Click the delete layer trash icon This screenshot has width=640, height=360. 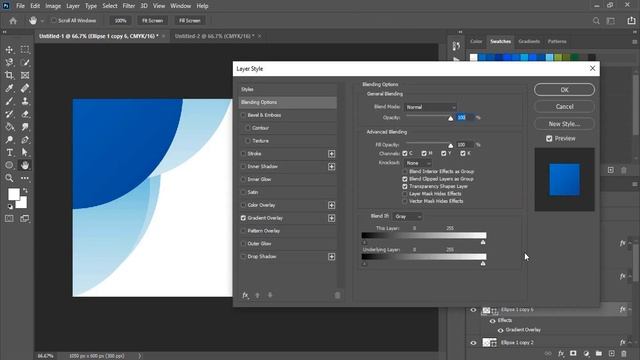tap(624, 353)
